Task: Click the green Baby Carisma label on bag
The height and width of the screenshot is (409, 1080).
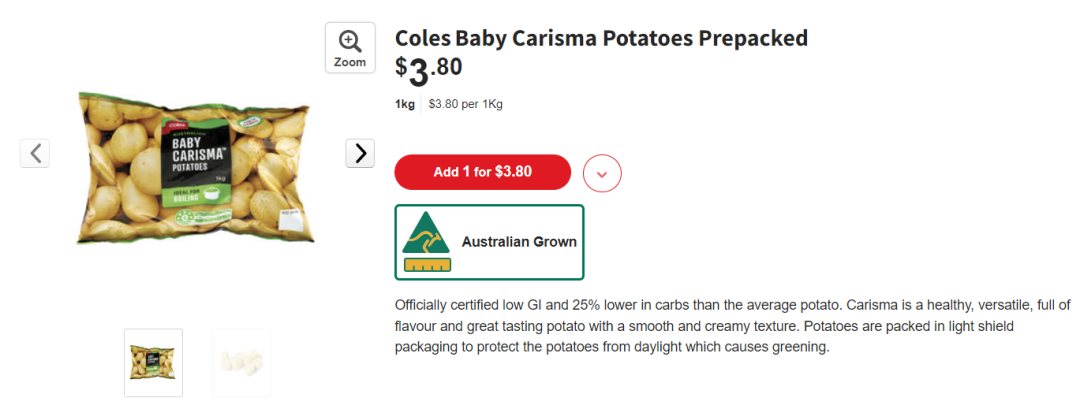Action: [196, 162]
